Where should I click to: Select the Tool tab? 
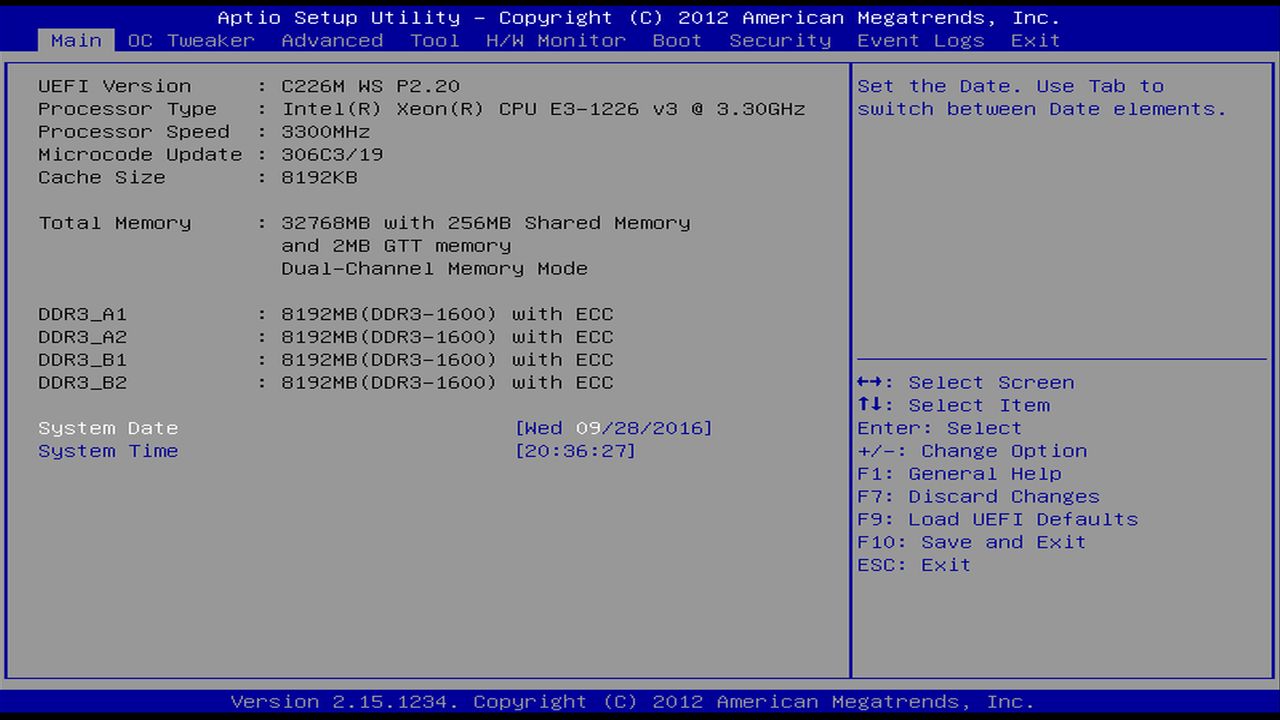point(435,40)
